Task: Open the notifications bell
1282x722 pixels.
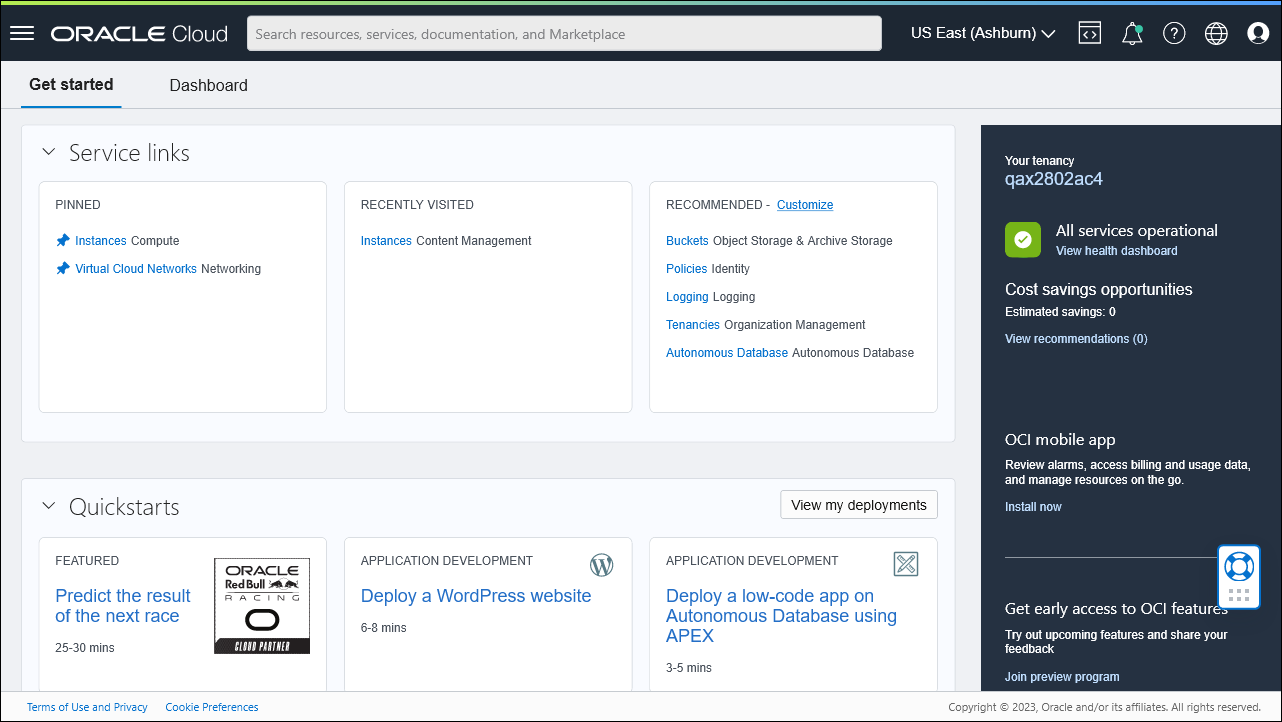Action: pos(1131,32)
